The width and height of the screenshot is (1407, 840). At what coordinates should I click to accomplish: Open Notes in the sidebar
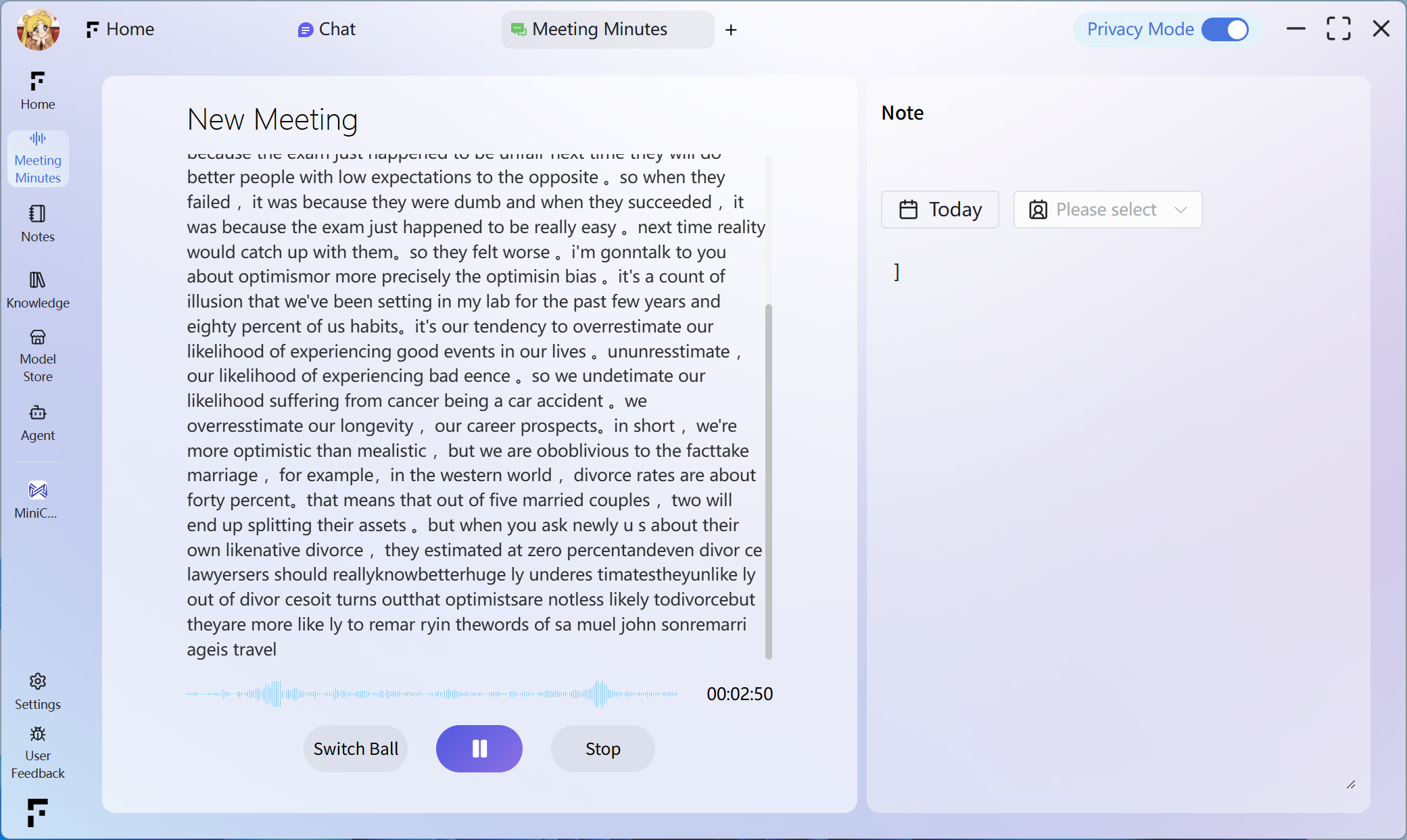[x=37, y=224]
